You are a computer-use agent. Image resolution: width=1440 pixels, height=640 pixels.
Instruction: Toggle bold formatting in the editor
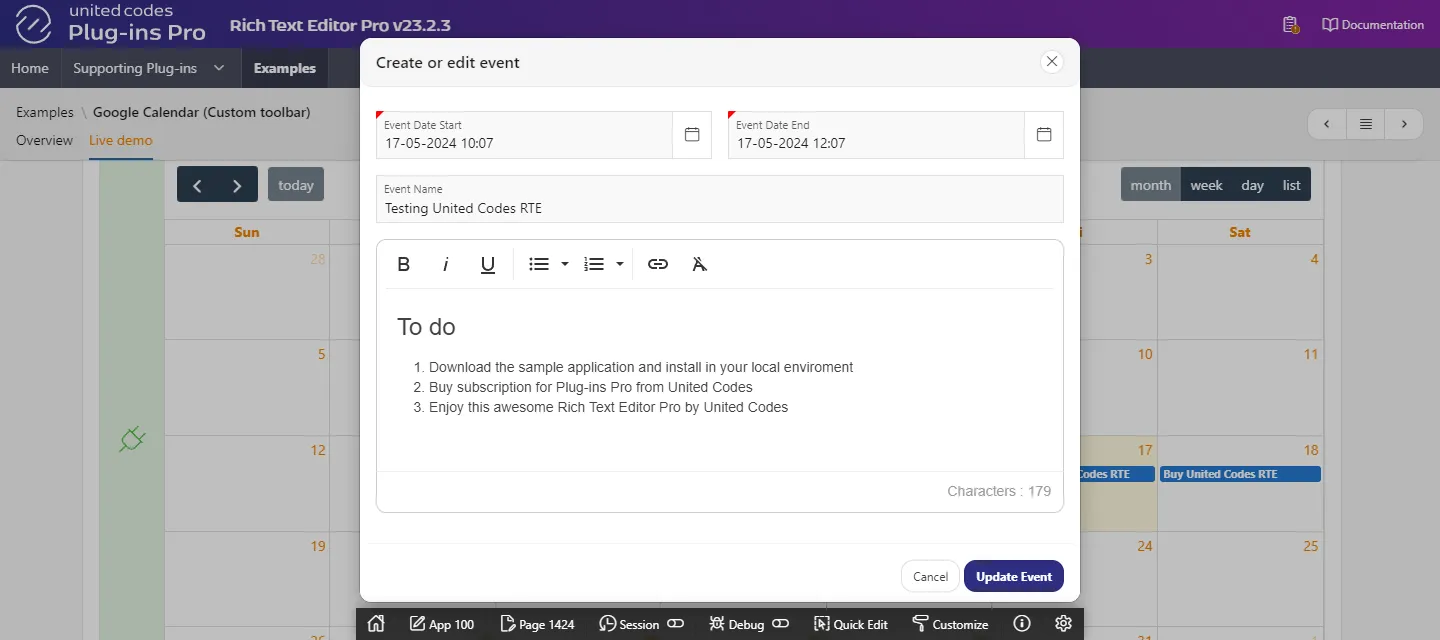[x=404, y=264]
